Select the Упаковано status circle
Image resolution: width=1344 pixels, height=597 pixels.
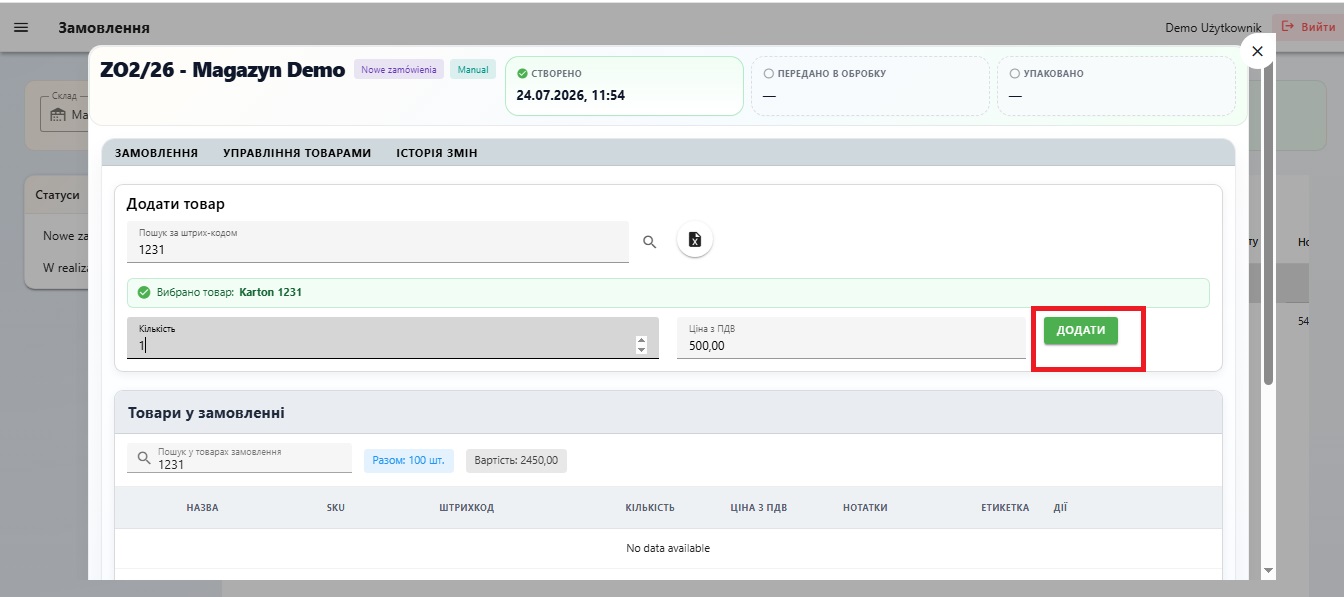click(1014, 74)
